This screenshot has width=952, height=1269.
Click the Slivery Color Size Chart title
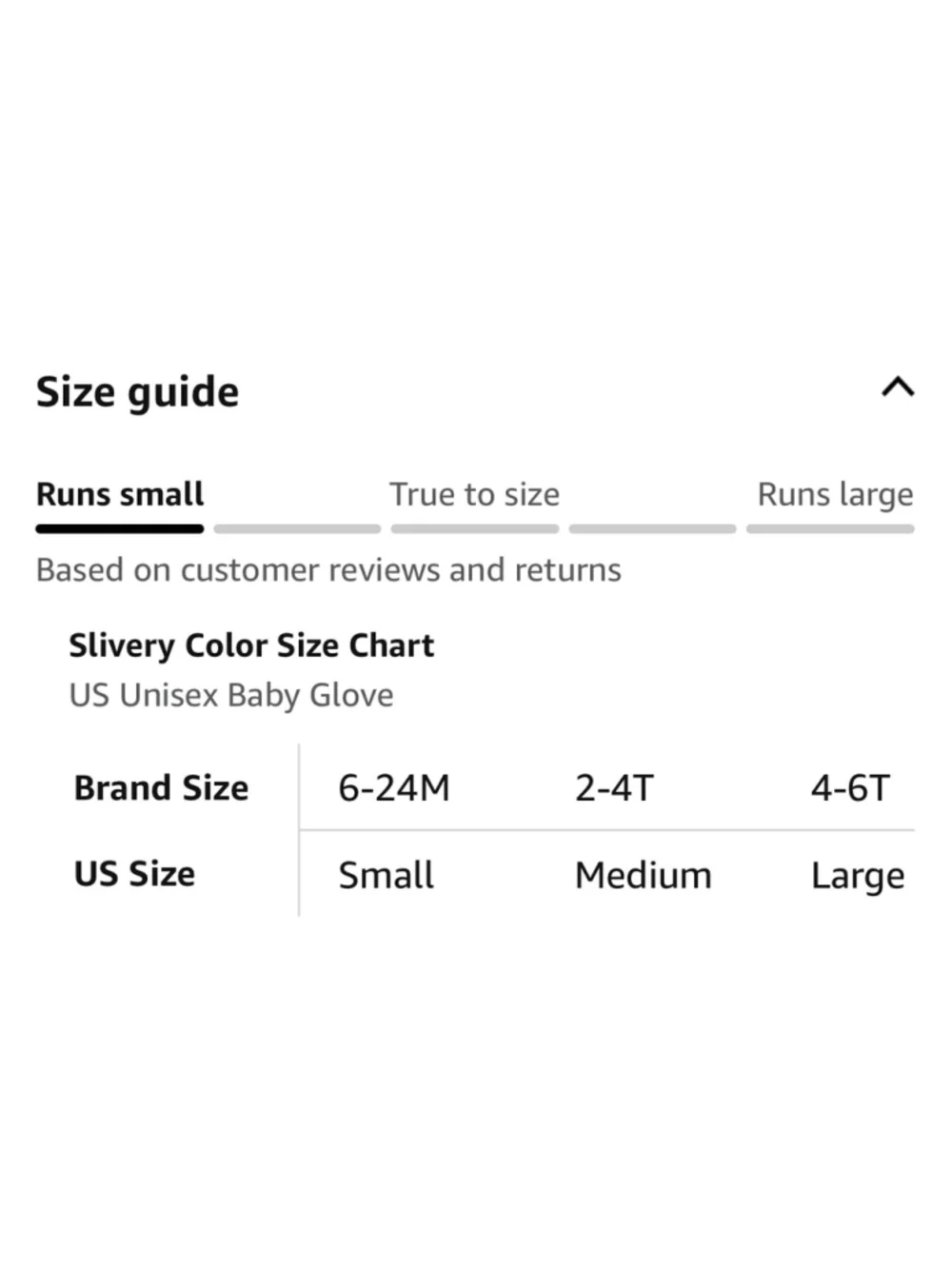pos(251,645)
